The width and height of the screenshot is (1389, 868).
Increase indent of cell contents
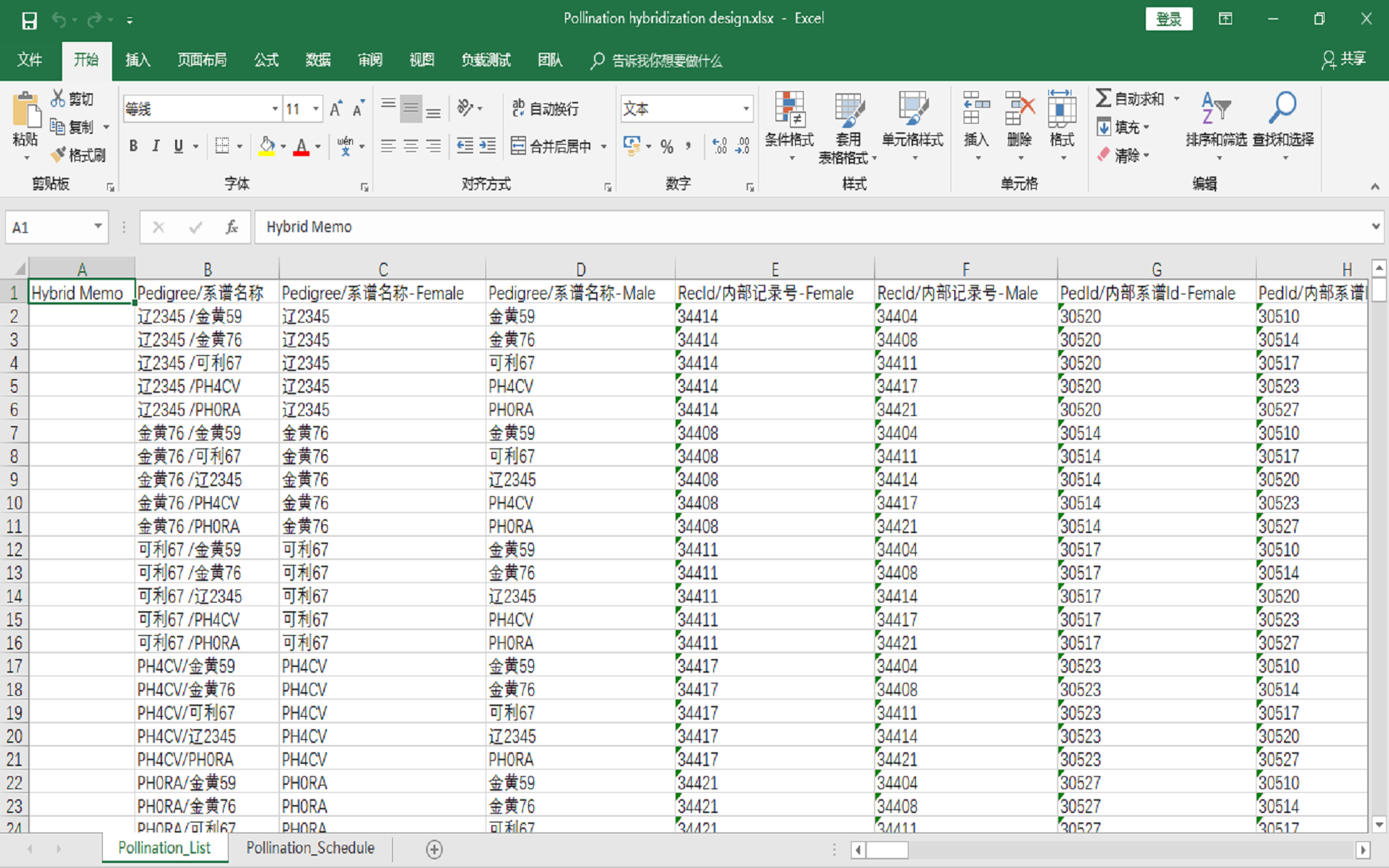click(488, 146)
